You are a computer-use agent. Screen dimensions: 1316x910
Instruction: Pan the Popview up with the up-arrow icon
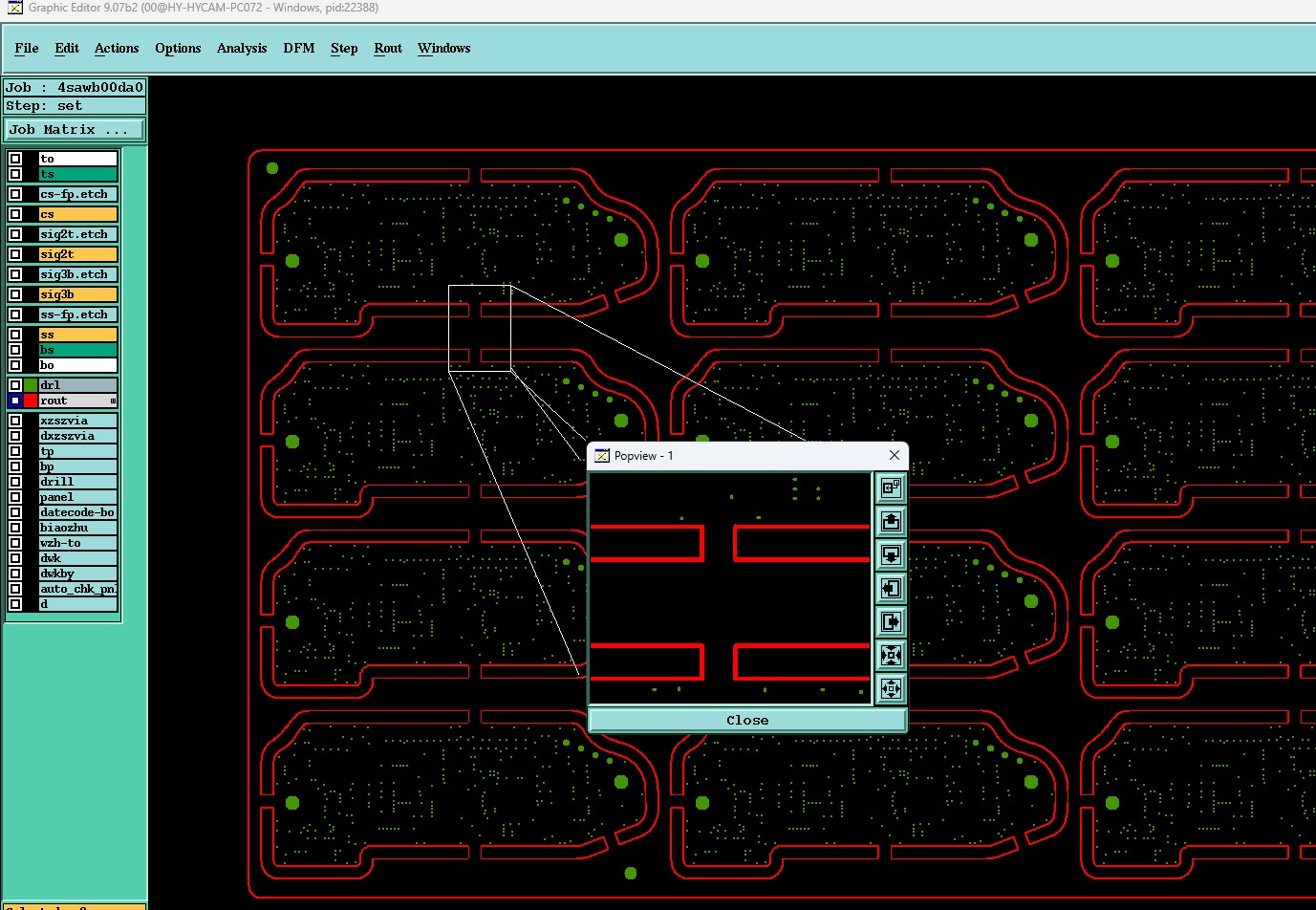891,522
